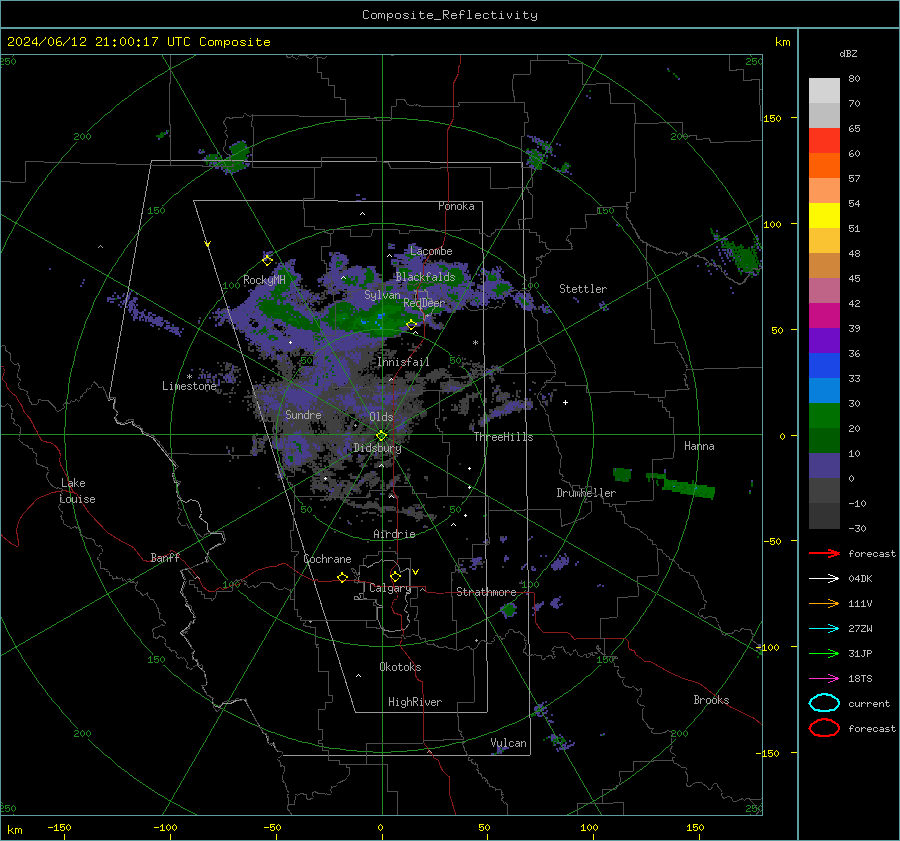The image size is (900, 841).
Task: Click the Okotoks city label
Action: click(400, 667)
